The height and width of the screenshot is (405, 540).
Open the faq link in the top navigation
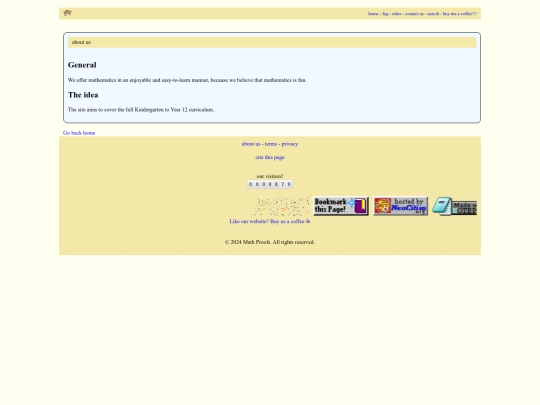(385, 14)
